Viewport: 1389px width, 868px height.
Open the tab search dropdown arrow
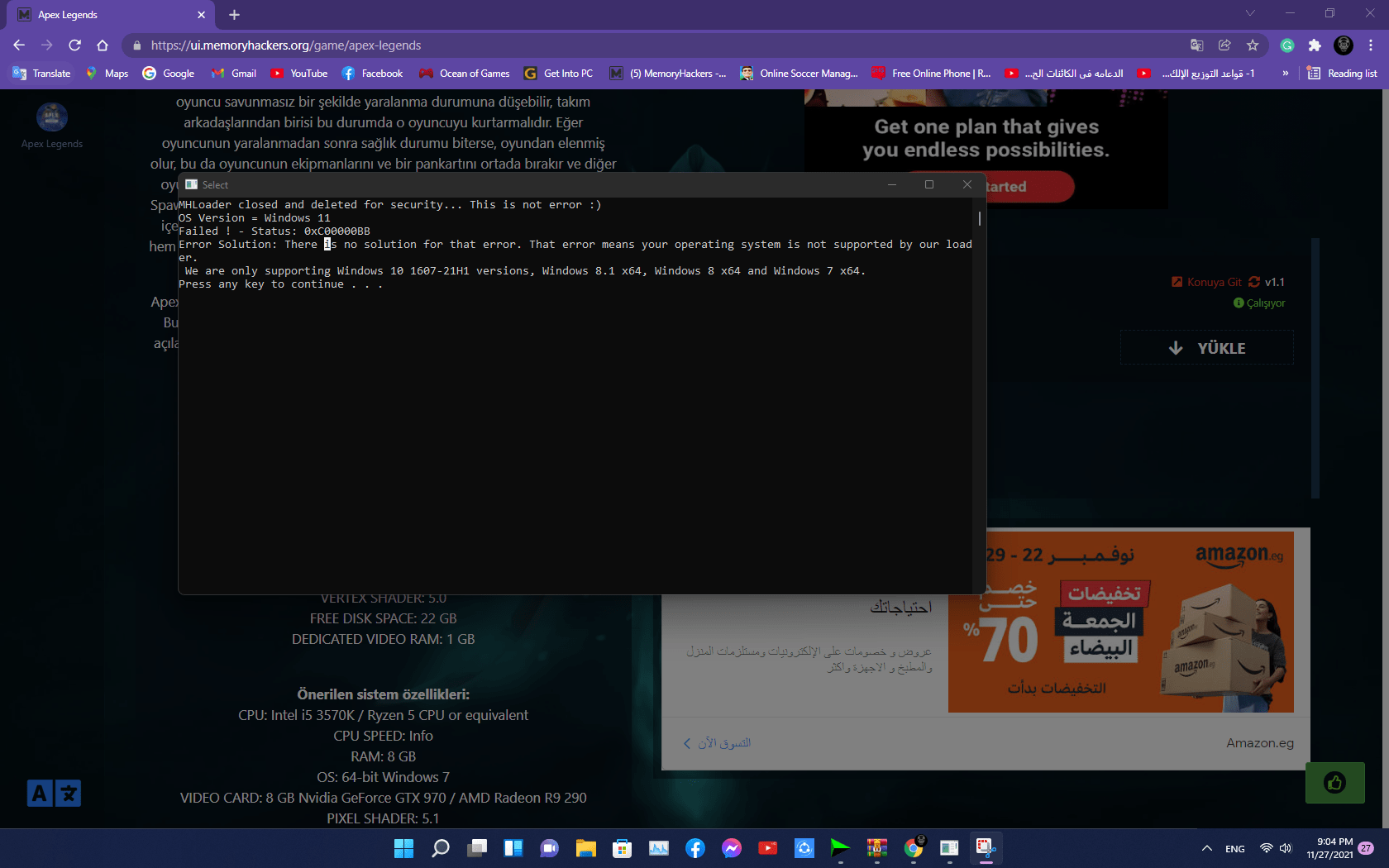coord(1250,13)
